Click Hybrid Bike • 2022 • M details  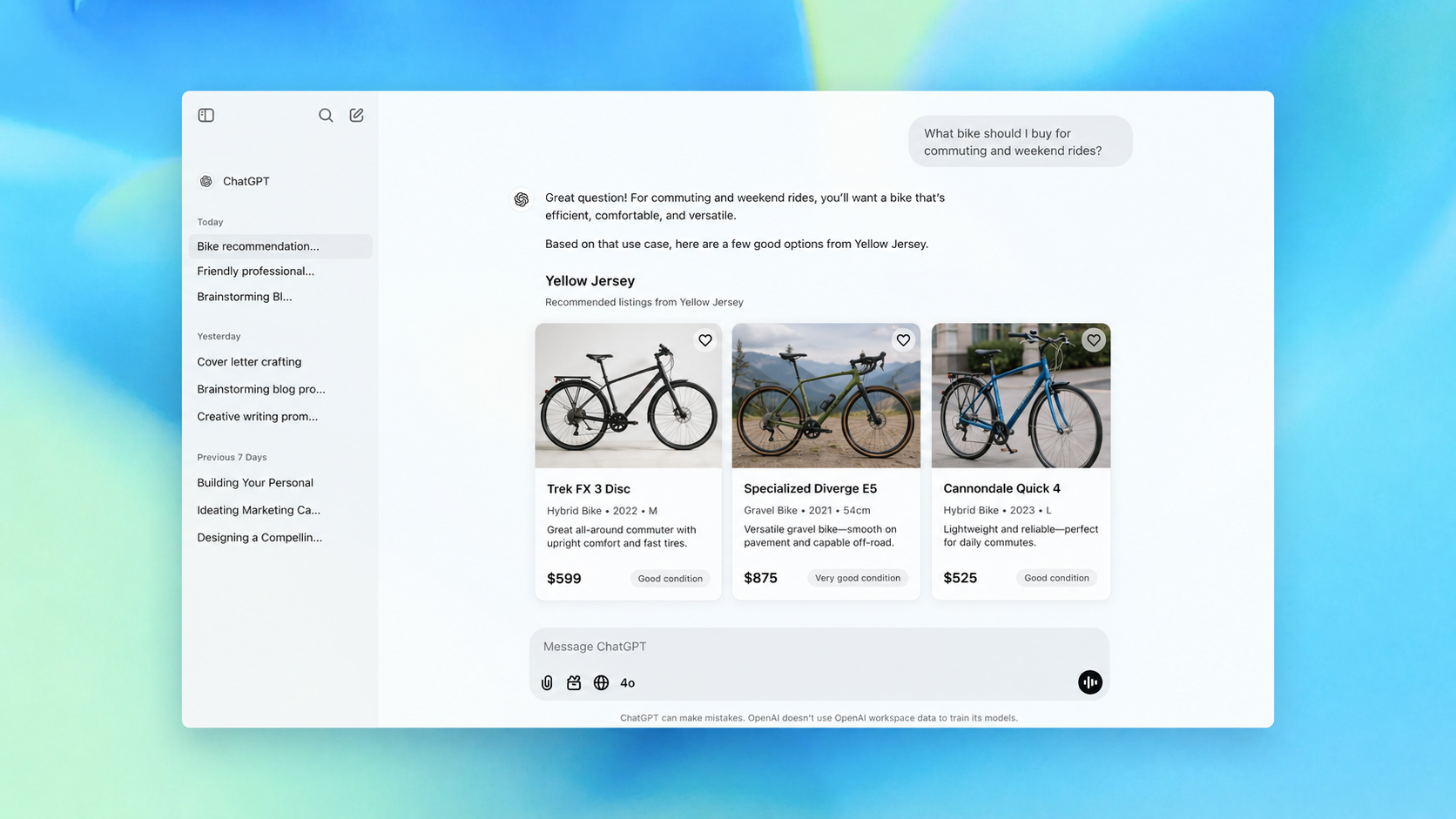(x=602, y=511)
